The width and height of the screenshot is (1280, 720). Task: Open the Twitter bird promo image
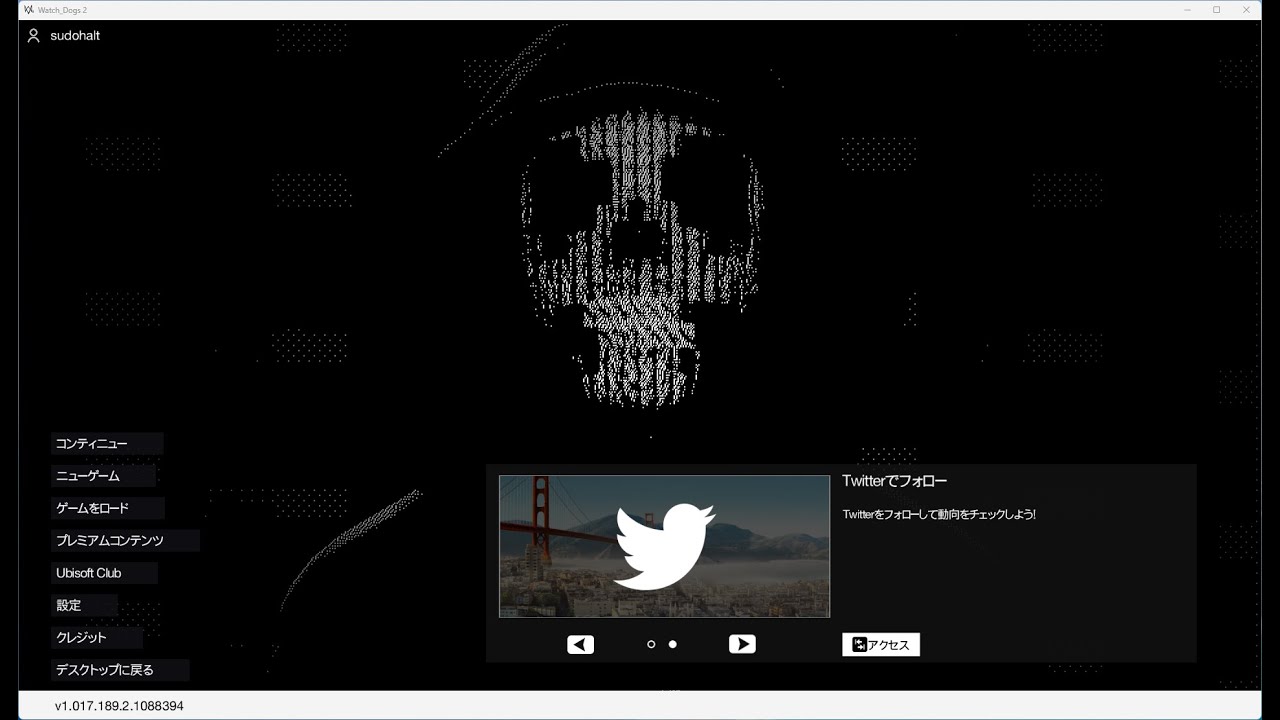coord(664,546)
